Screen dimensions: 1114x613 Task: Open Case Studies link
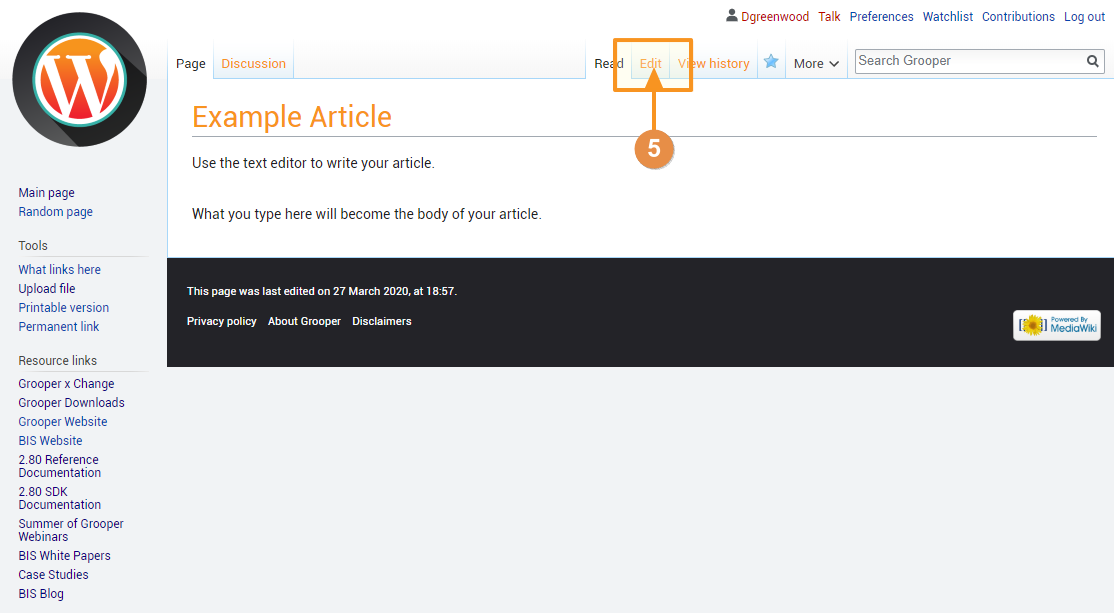click(53, 575)
